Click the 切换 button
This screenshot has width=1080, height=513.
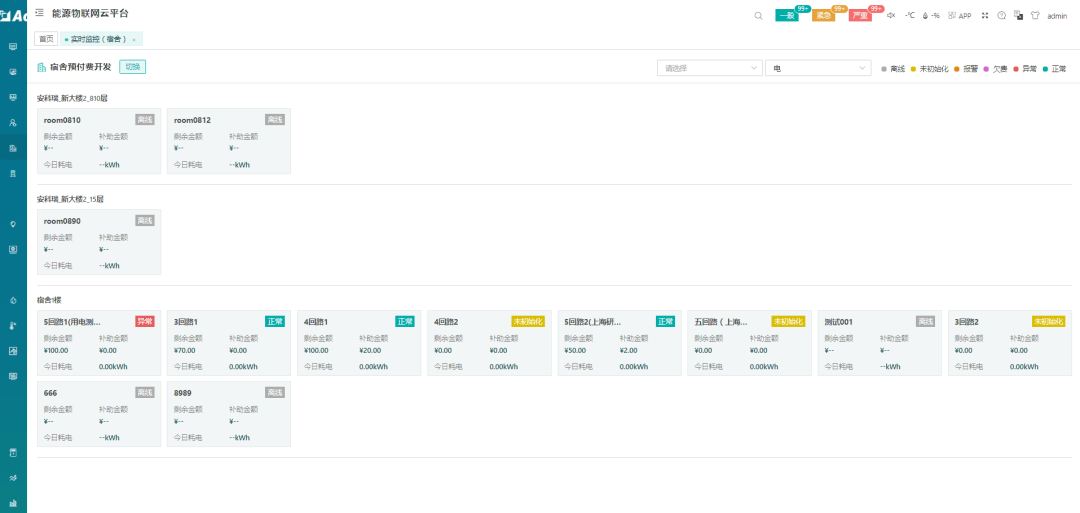click(132, 67)
